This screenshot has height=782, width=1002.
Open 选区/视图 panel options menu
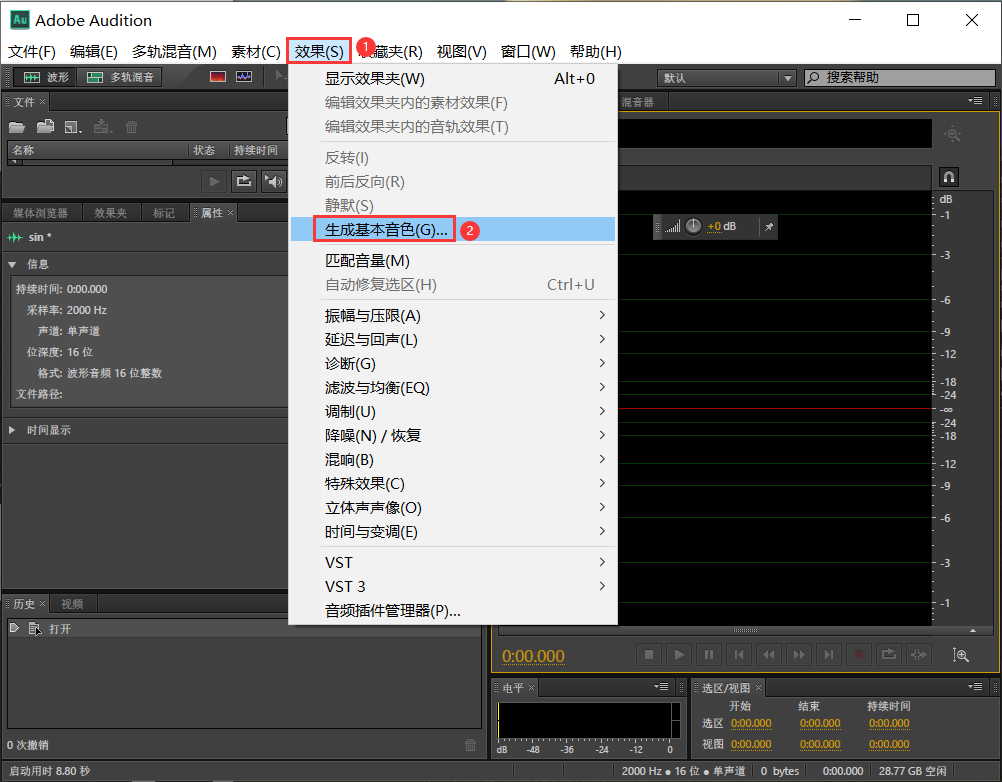[975, 687]
